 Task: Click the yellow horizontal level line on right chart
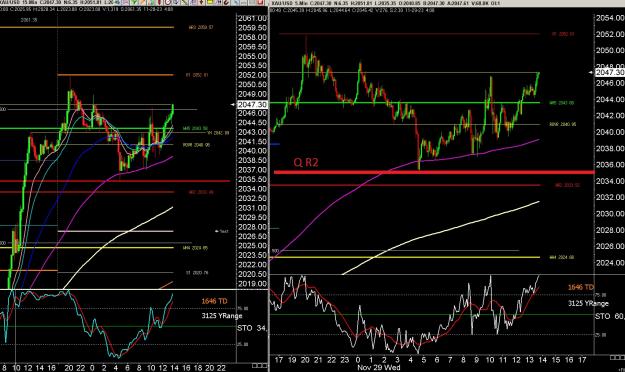tap(405, 257)
